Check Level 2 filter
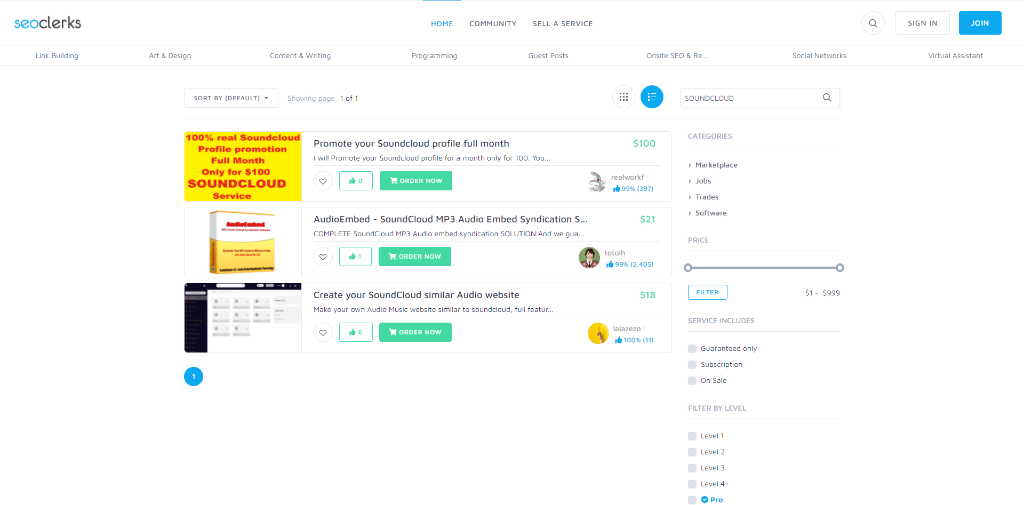 [692, 452]
